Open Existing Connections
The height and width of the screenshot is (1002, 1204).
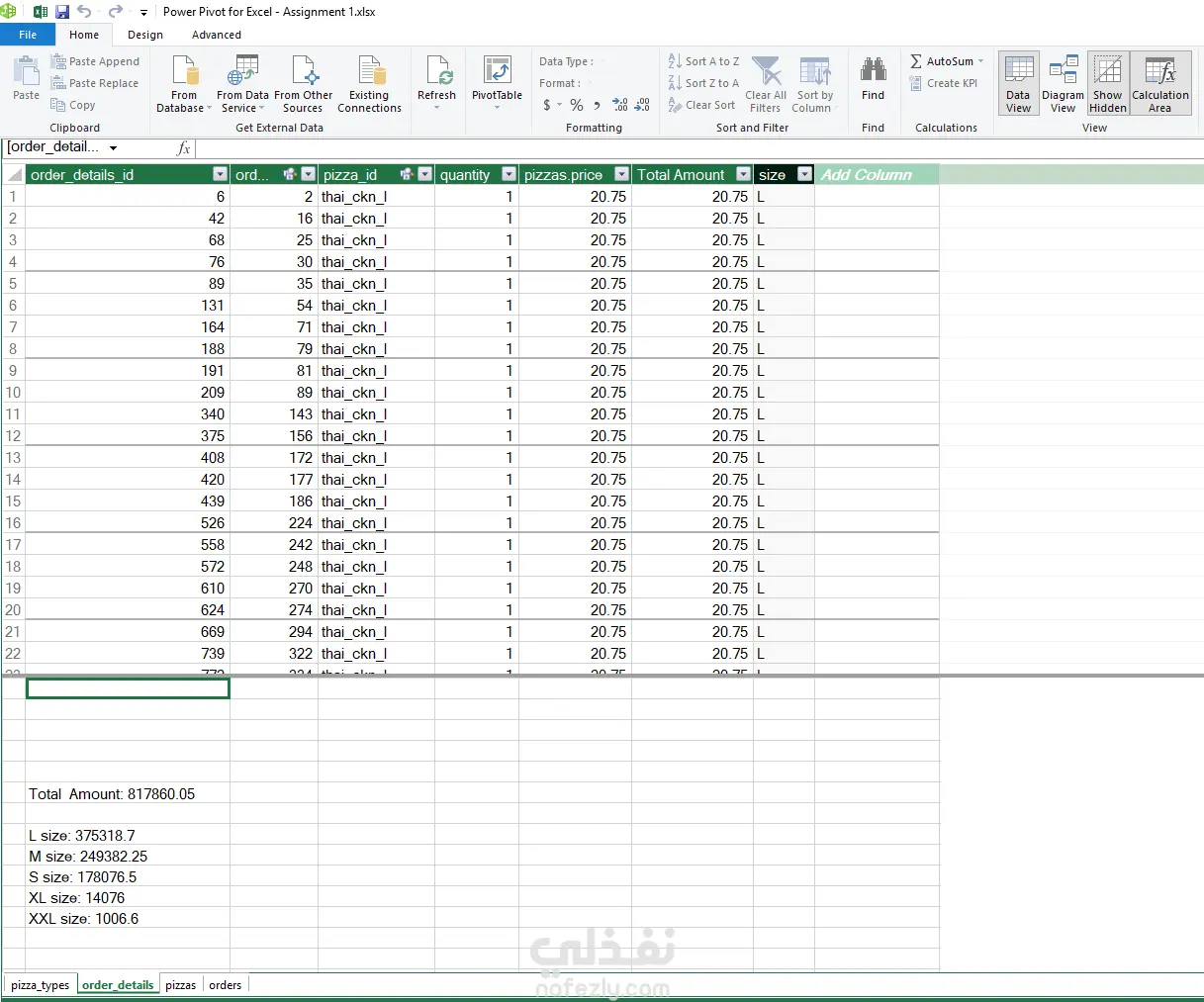coord(369,84)
